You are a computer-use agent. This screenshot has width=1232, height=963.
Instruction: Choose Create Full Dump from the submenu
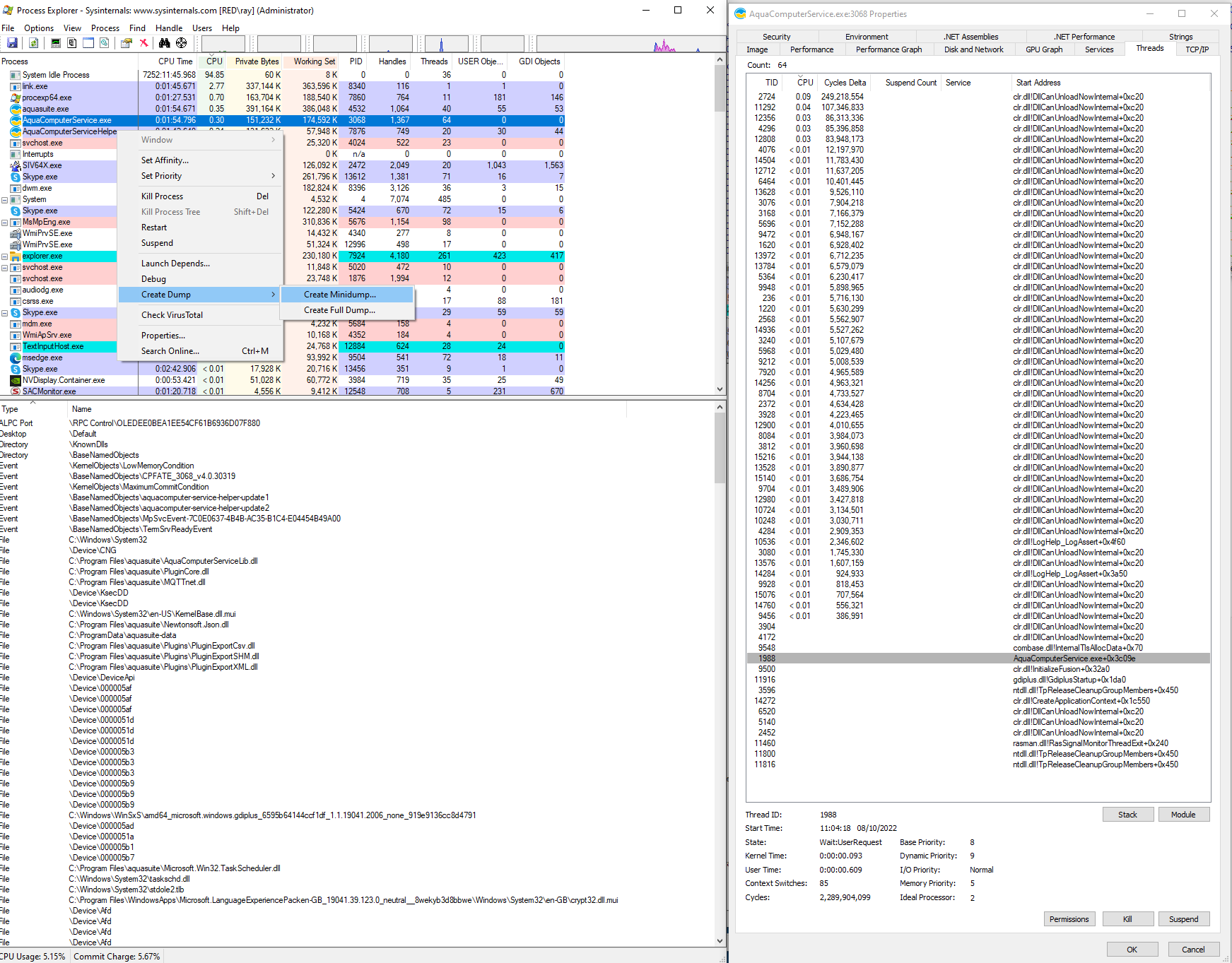pyautogui.click(x=339, y=310)
